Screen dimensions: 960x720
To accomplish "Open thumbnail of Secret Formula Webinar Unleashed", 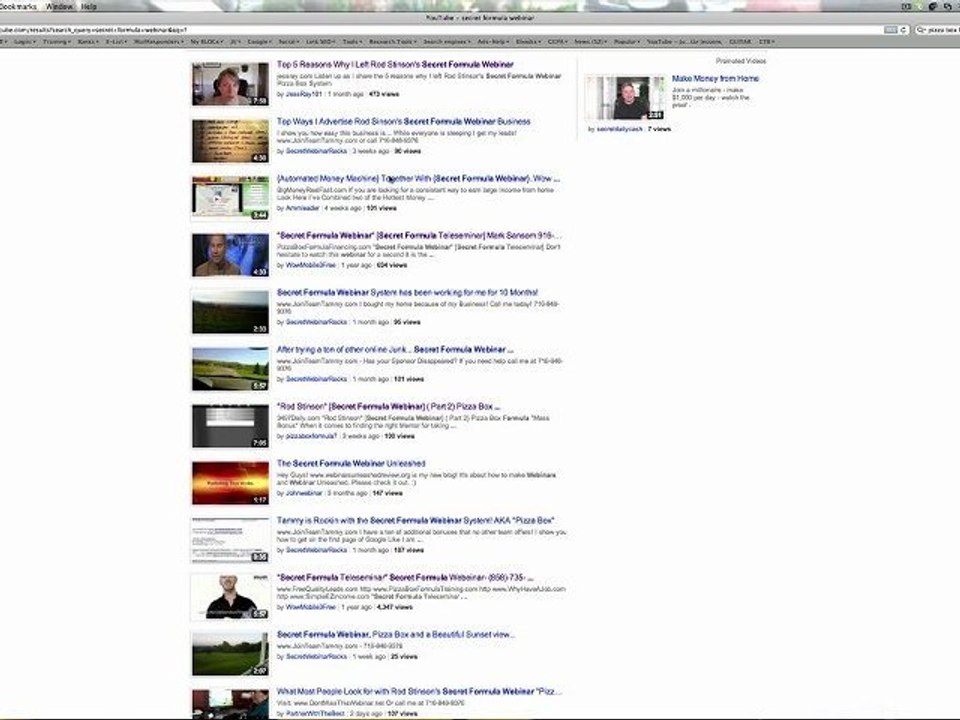I will coord(230,483).
